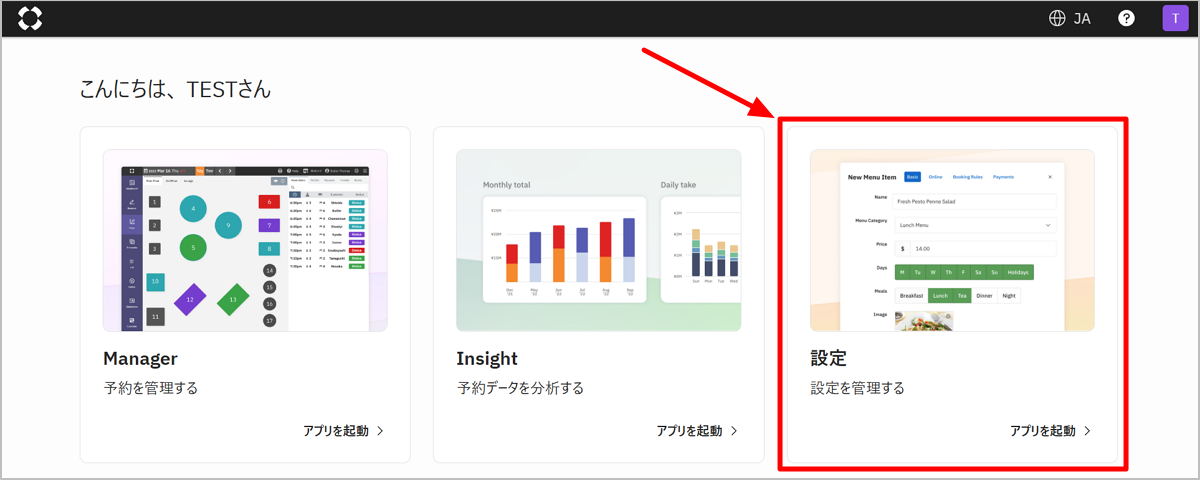Click the app logo in the top bar

tap(31, 18)
